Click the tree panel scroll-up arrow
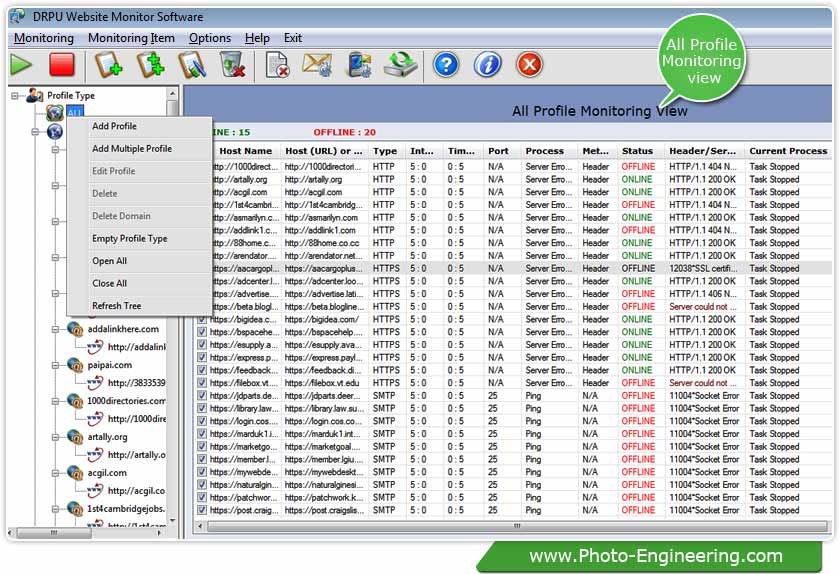The height and width of the screenshot is (574, 840). pos(172,94)
